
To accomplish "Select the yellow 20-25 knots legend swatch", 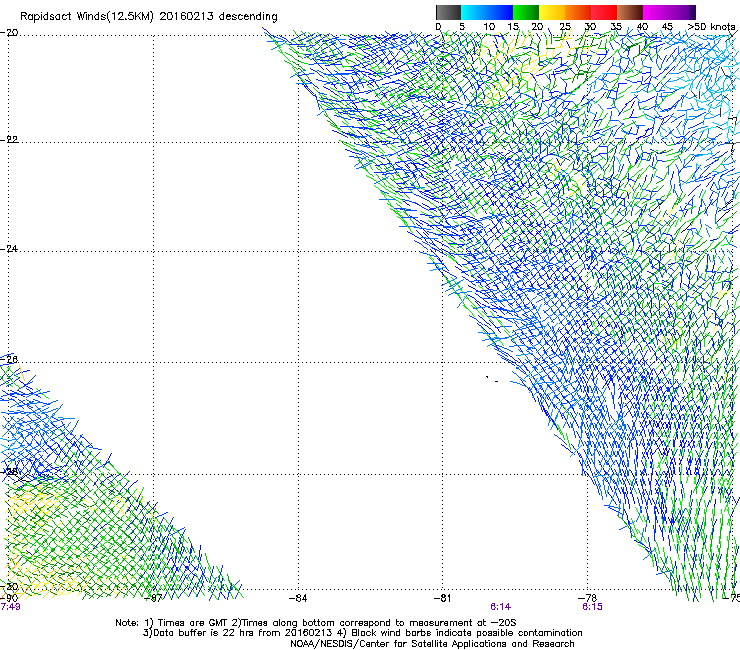I will (552, 12).
